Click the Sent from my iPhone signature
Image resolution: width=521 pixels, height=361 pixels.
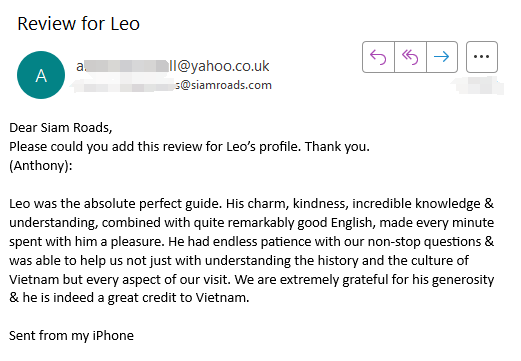click(x=71, y=336)
